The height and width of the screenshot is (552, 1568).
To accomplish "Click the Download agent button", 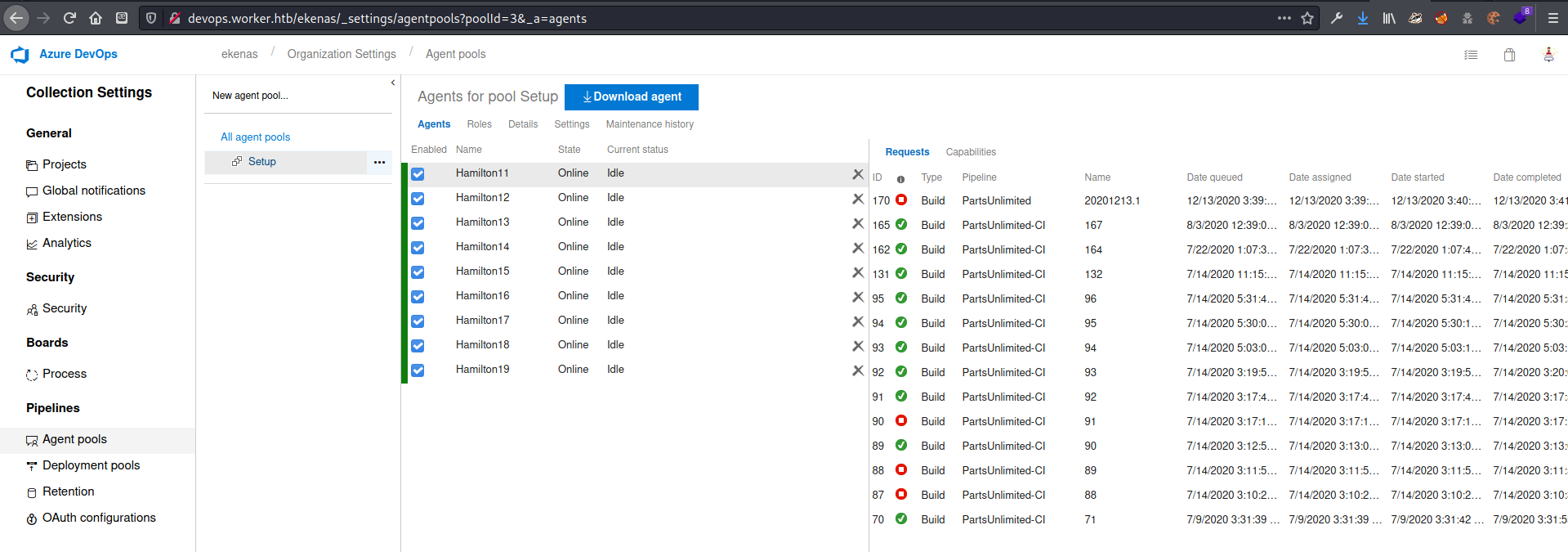I will (632, 96).
